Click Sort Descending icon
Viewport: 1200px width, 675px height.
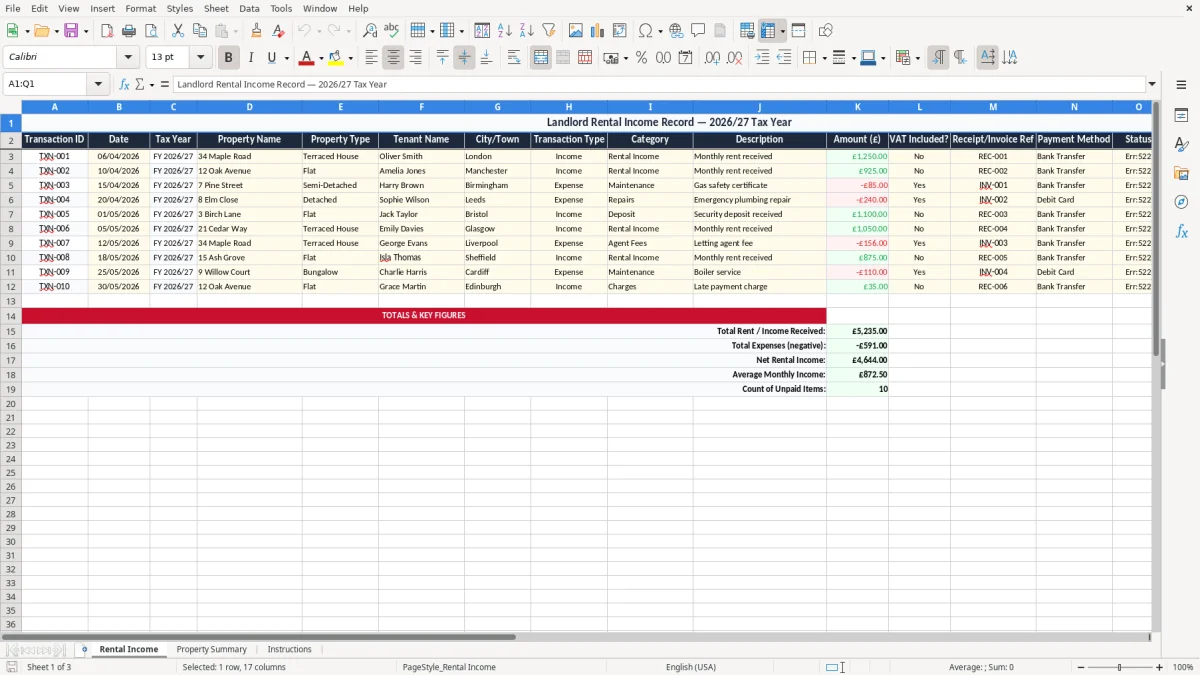527,31
